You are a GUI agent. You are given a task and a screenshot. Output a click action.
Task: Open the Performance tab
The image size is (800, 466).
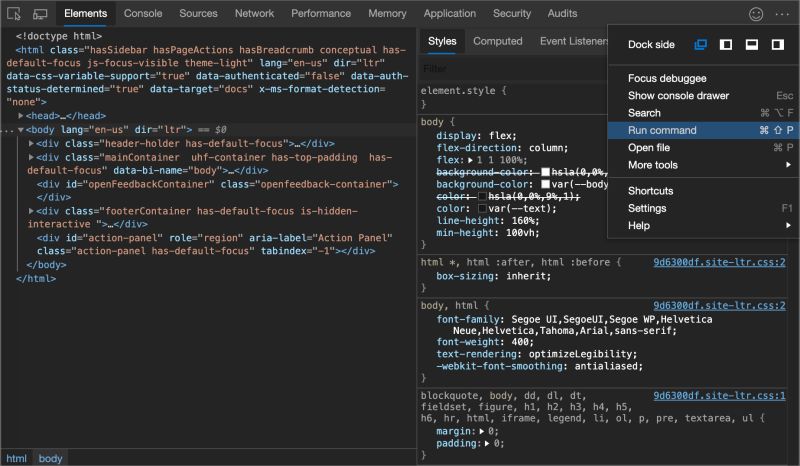click(x=321, y=14)
